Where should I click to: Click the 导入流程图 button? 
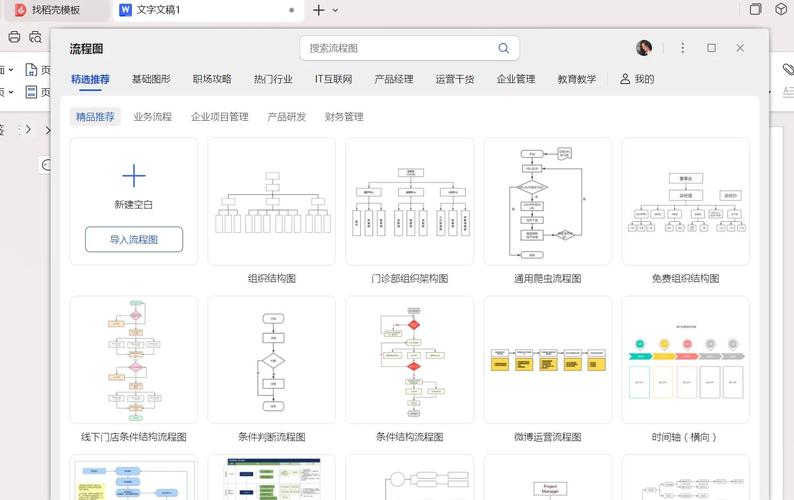pos(134,239)
